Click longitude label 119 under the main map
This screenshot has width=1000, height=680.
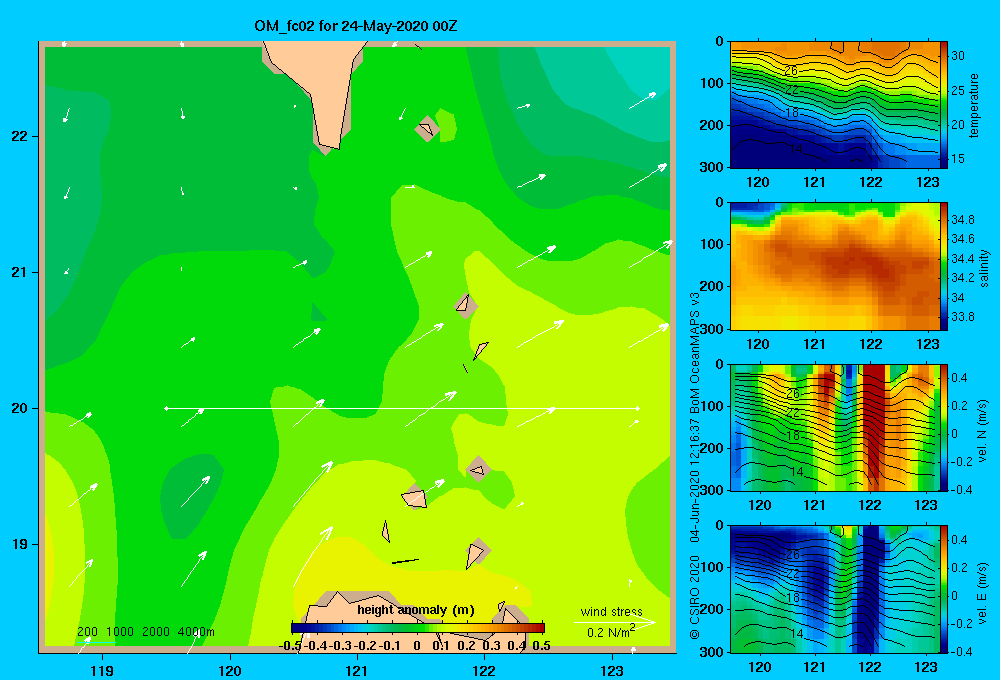(102, 670)
